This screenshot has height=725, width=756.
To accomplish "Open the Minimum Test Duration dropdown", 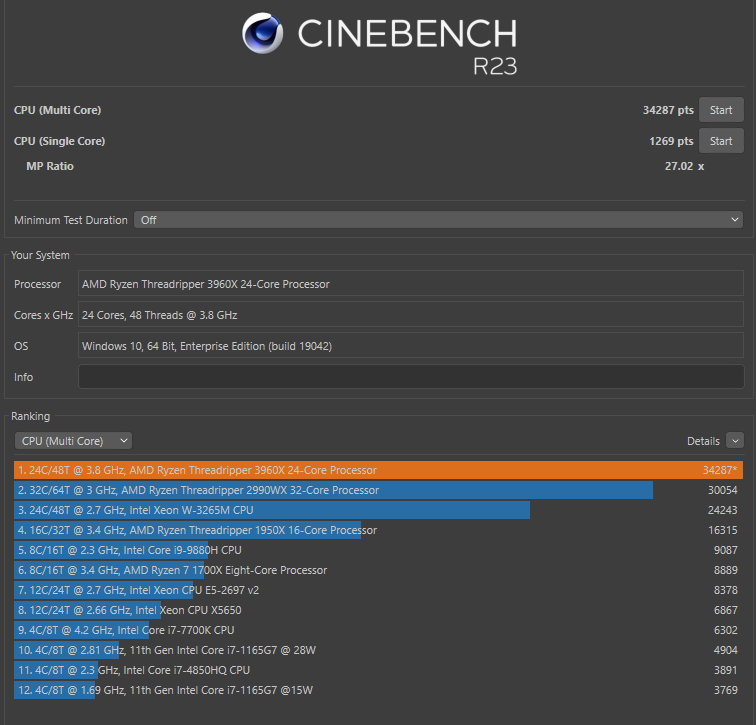I will 438,220.
